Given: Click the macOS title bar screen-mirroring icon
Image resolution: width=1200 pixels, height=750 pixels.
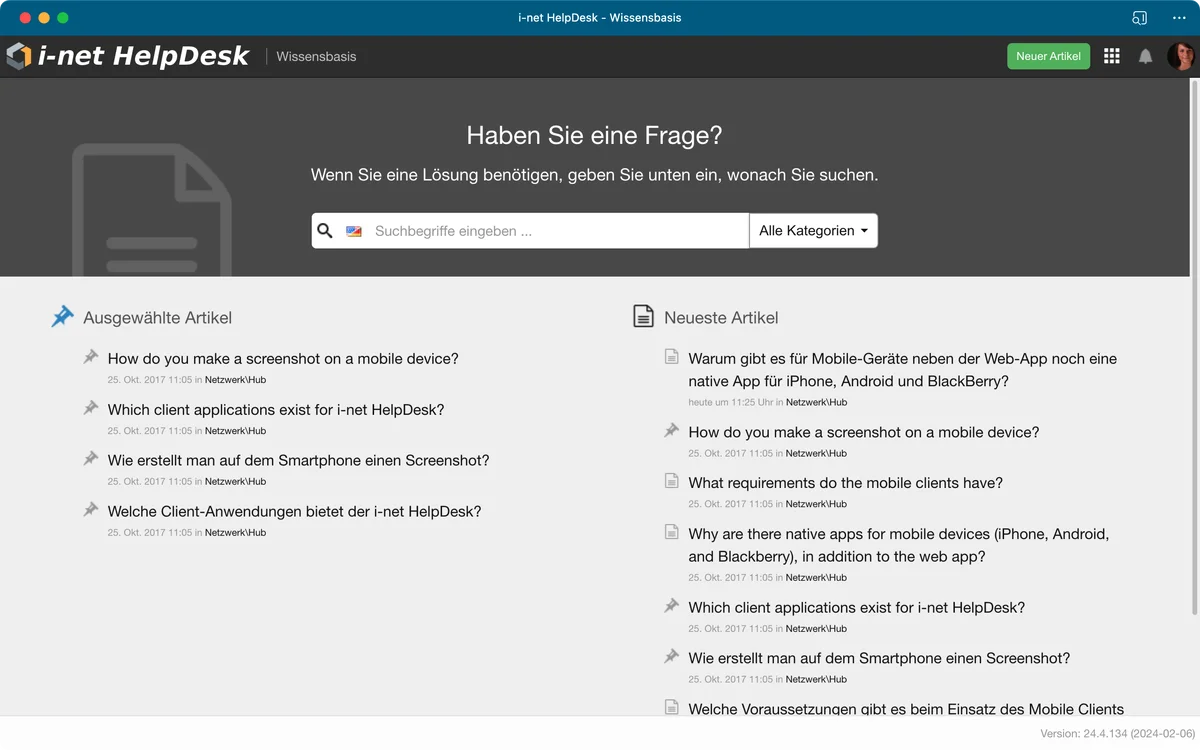Looking at the screenshot, I should (1139, 18).
